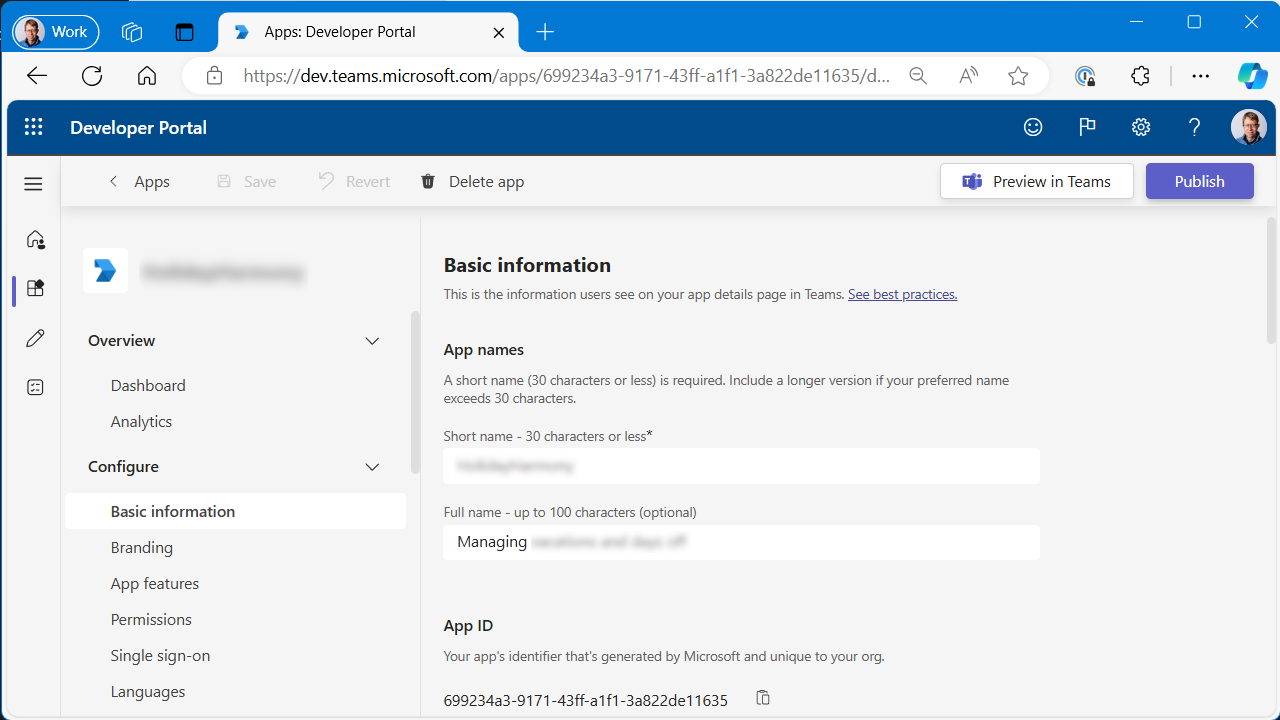The width and height of the screenshot is (1280, 720).
Task: Open the account profile picture
Action: [x=1249, y=127]
